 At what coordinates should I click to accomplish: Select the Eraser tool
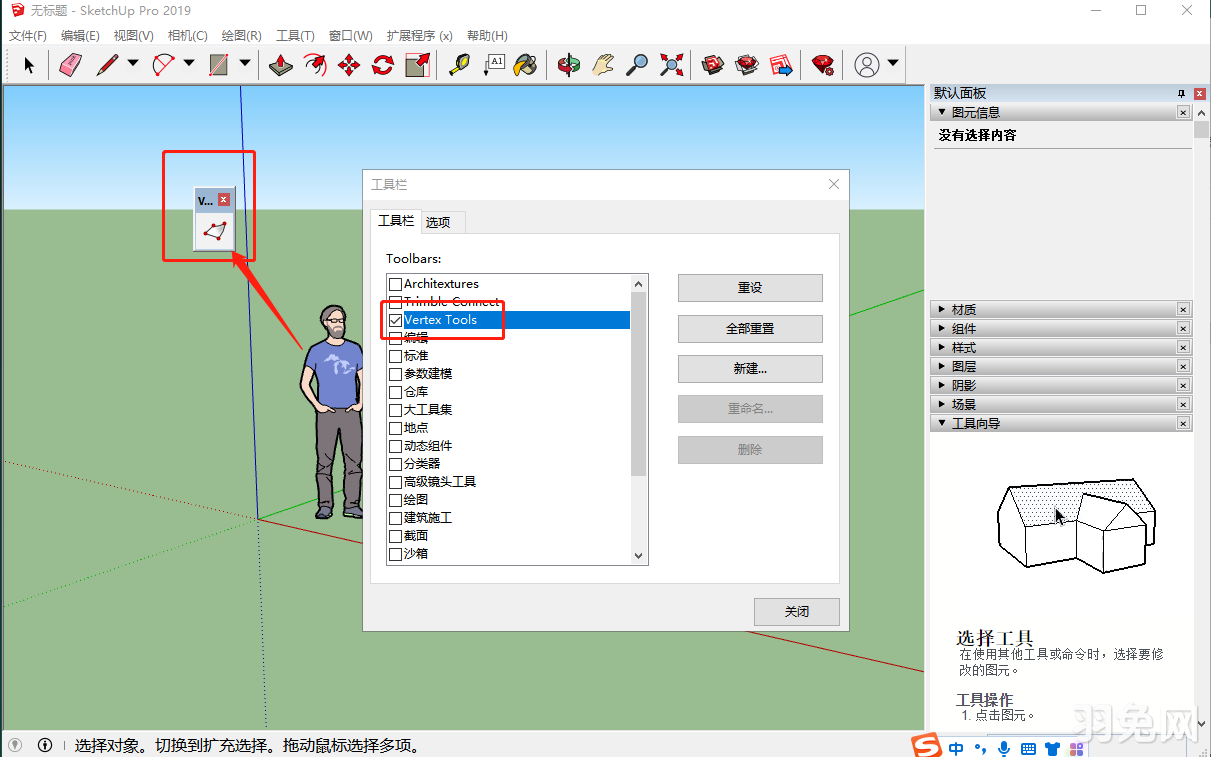click(x=70, y=65)
